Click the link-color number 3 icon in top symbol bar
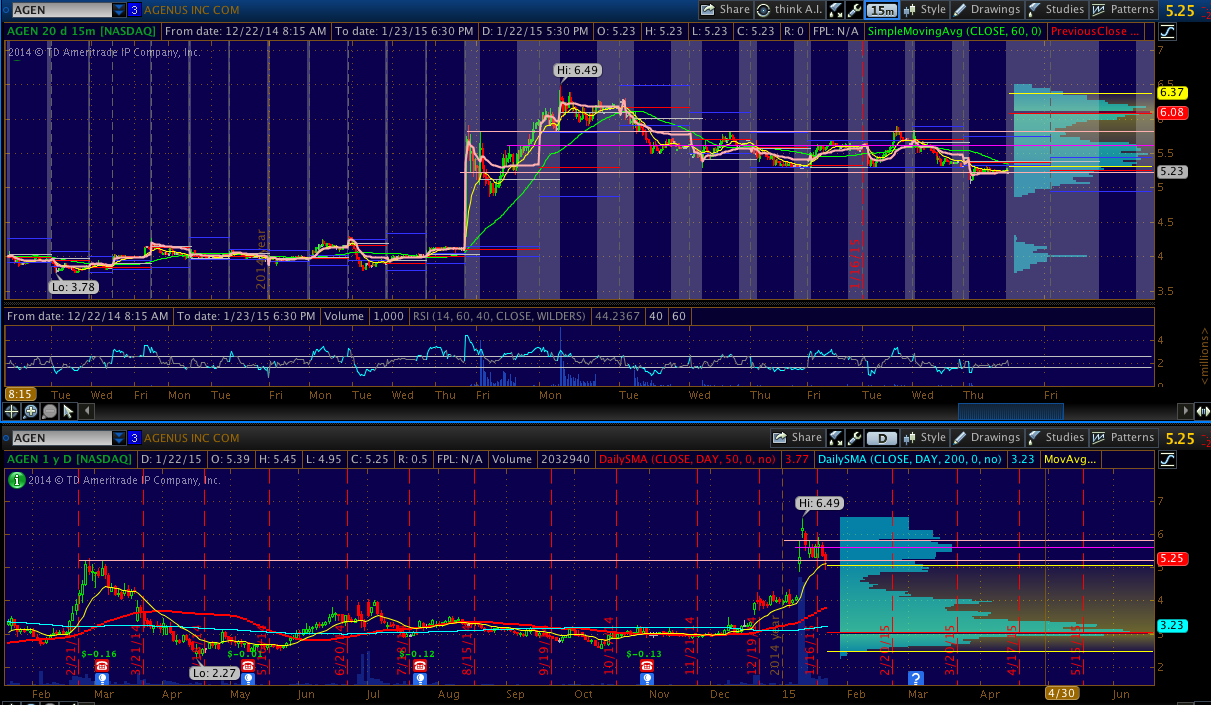 pyautogui.click(x=134, y=10)
